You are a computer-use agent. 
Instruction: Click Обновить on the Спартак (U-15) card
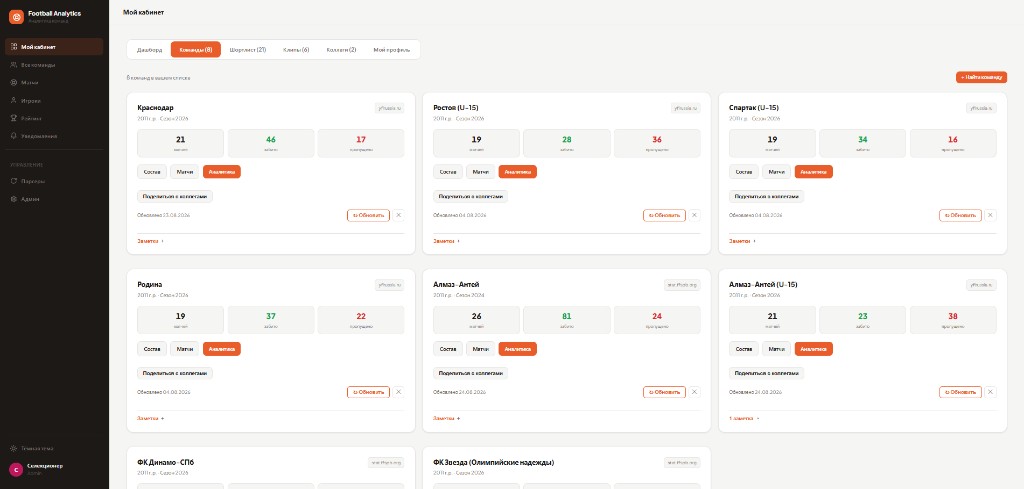pos(960,215)
